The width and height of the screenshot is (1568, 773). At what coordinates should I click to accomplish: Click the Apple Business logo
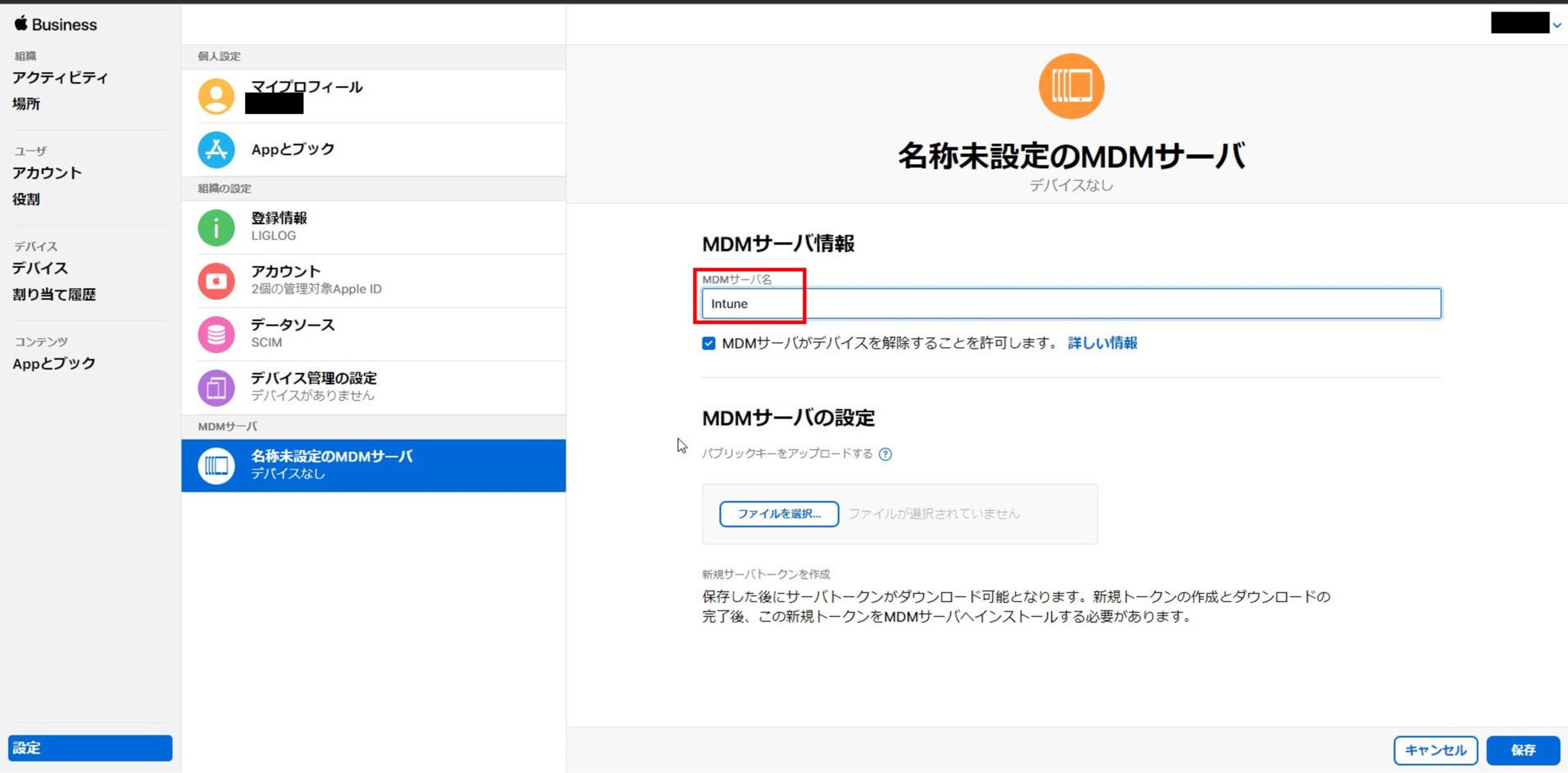pos(54,24)
